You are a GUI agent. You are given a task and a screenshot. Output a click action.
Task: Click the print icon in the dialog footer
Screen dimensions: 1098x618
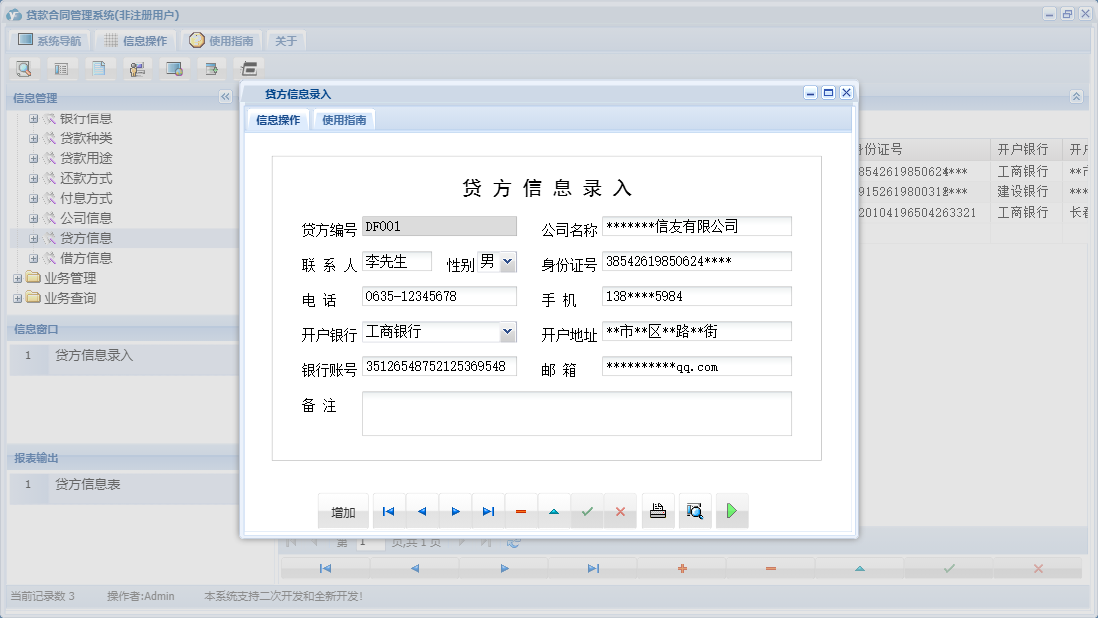(657, 510)
